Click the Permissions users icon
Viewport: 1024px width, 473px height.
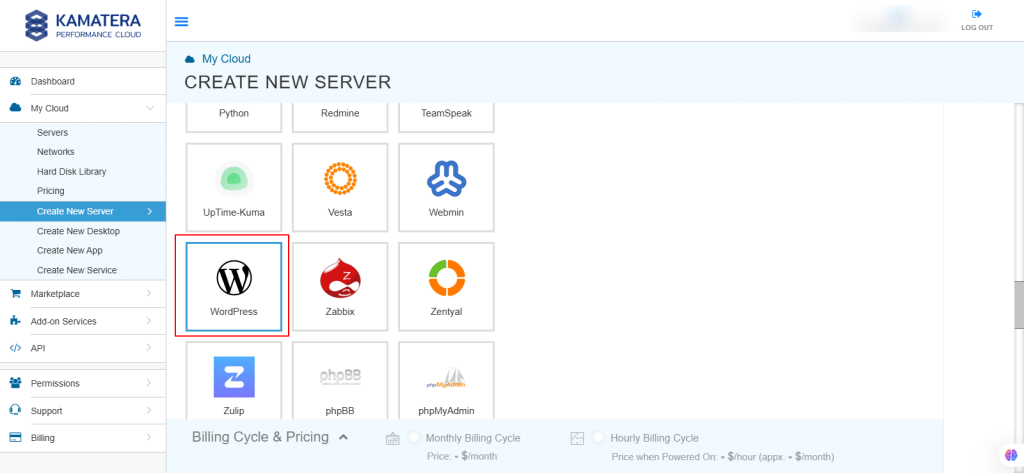16,383
